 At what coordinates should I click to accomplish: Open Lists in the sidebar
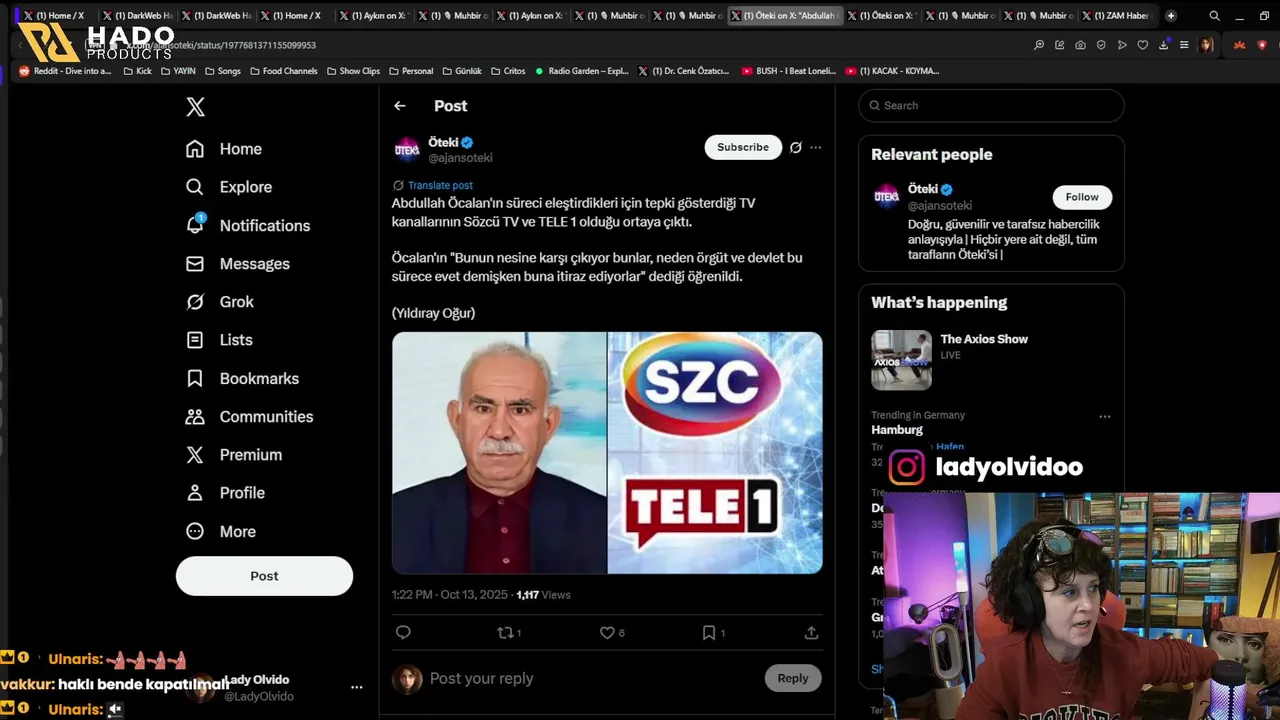[219, 340]
